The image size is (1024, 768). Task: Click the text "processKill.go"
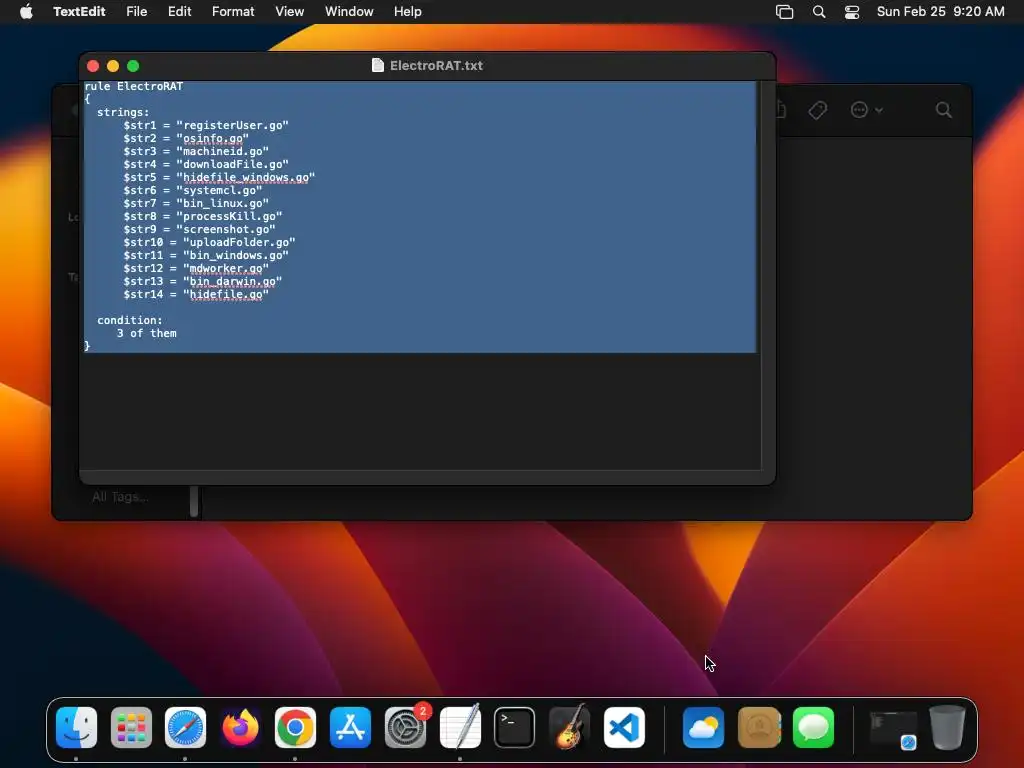pyautogui.click(x=229, y=216)
